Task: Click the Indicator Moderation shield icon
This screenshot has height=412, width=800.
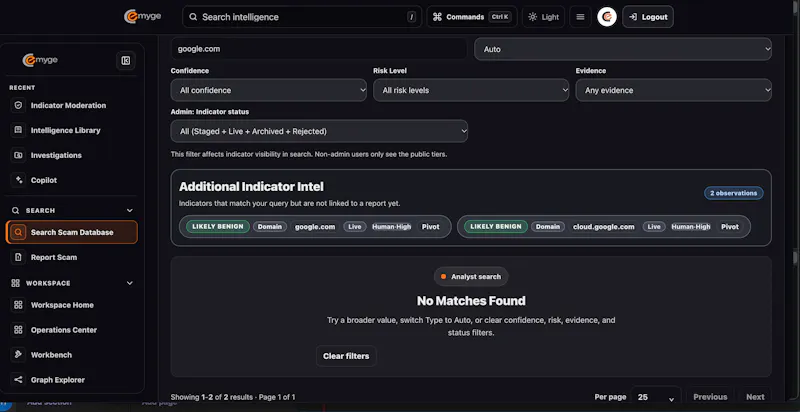Action: (x=18, y=106)
